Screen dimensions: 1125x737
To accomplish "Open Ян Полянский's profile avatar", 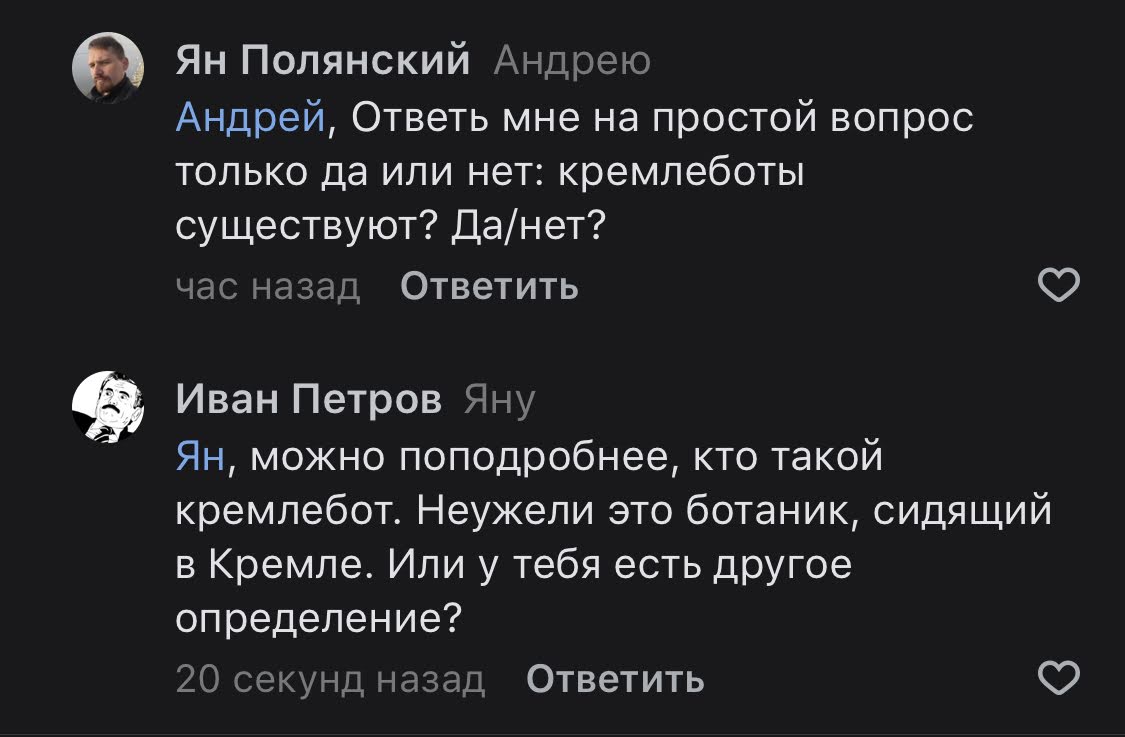I will [108, 67].
